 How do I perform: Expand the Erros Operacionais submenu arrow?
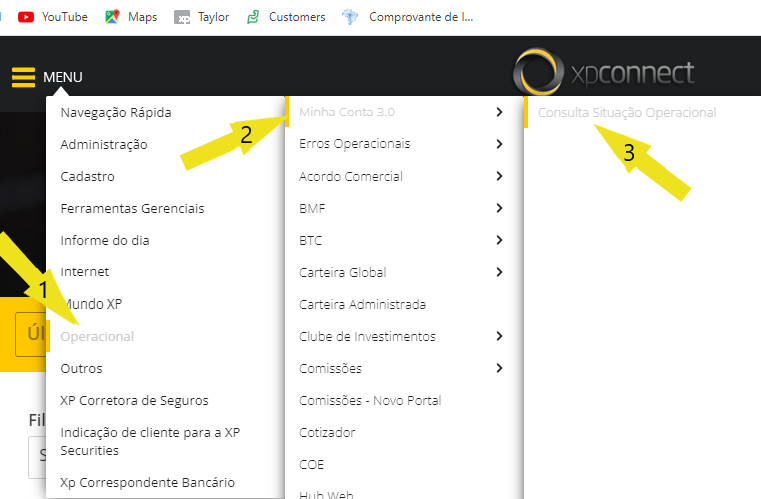point(499,144)
